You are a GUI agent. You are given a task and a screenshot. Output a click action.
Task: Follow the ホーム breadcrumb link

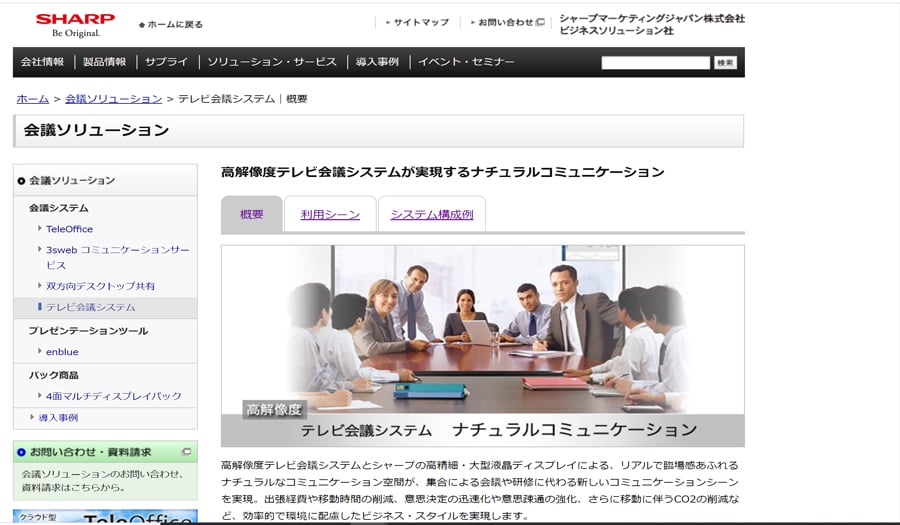point(33,99)
